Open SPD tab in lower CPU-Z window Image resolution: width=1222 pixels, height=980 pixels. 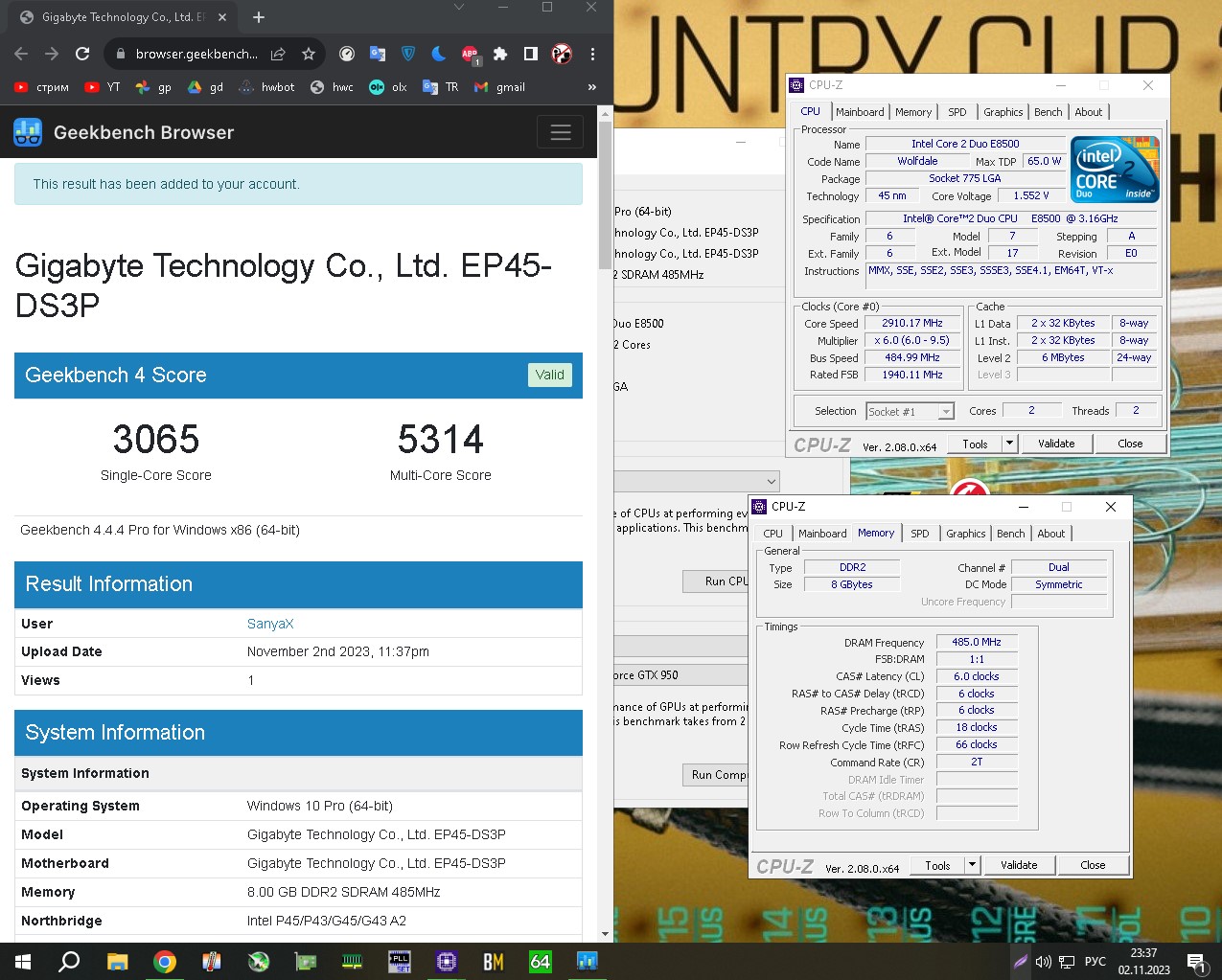920,534
